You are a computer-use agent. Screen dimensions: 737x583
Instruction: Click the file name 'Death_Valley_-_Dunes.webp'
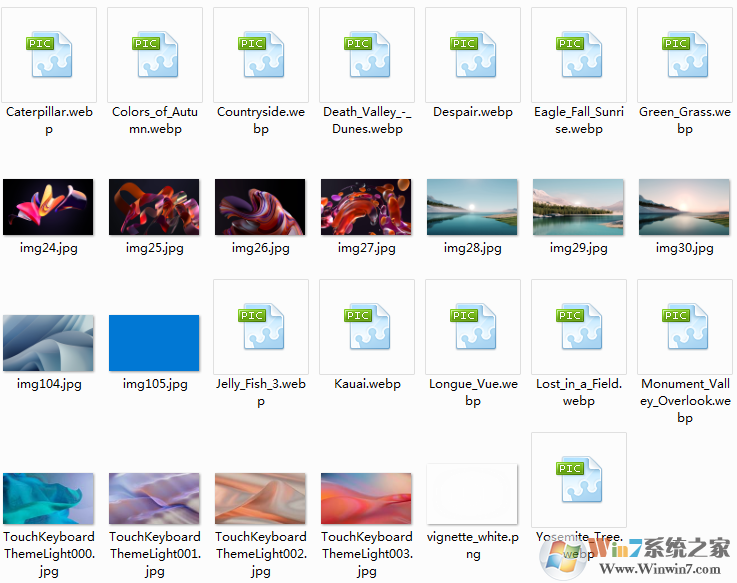[367, 120]
